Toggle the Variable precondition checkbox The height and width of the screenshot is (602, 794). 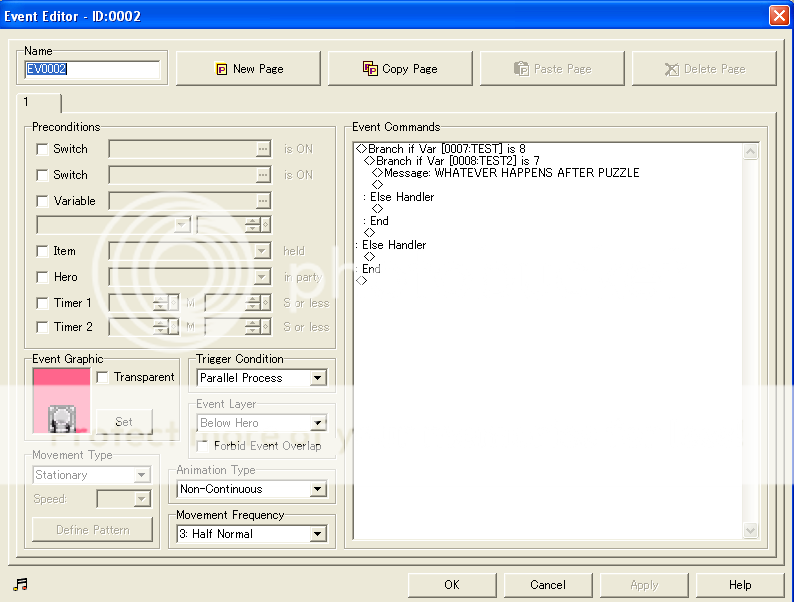click(42, 201)
